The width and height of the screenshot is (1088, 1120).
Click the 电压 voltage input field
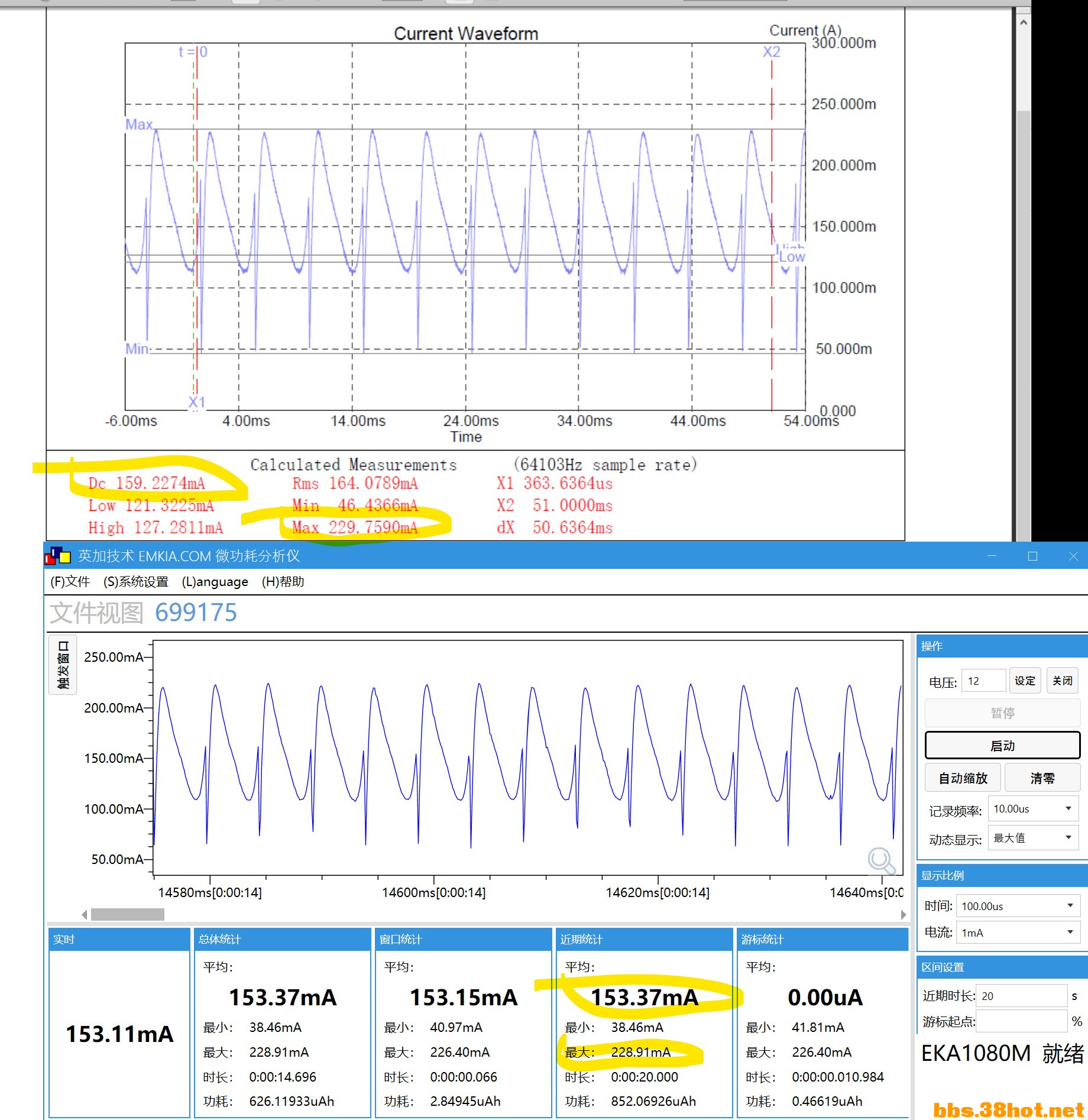tap(983, 681)
